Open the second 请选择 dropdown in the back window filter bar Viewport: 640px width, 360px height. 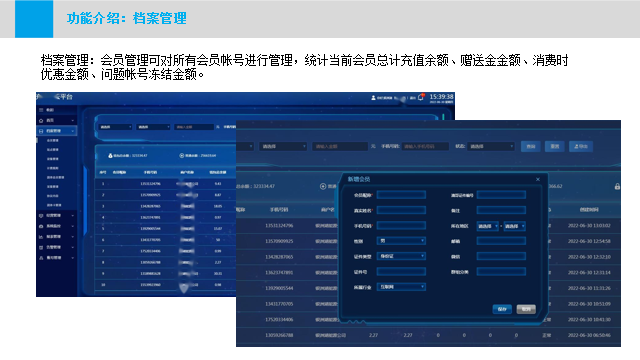(153, 127)
